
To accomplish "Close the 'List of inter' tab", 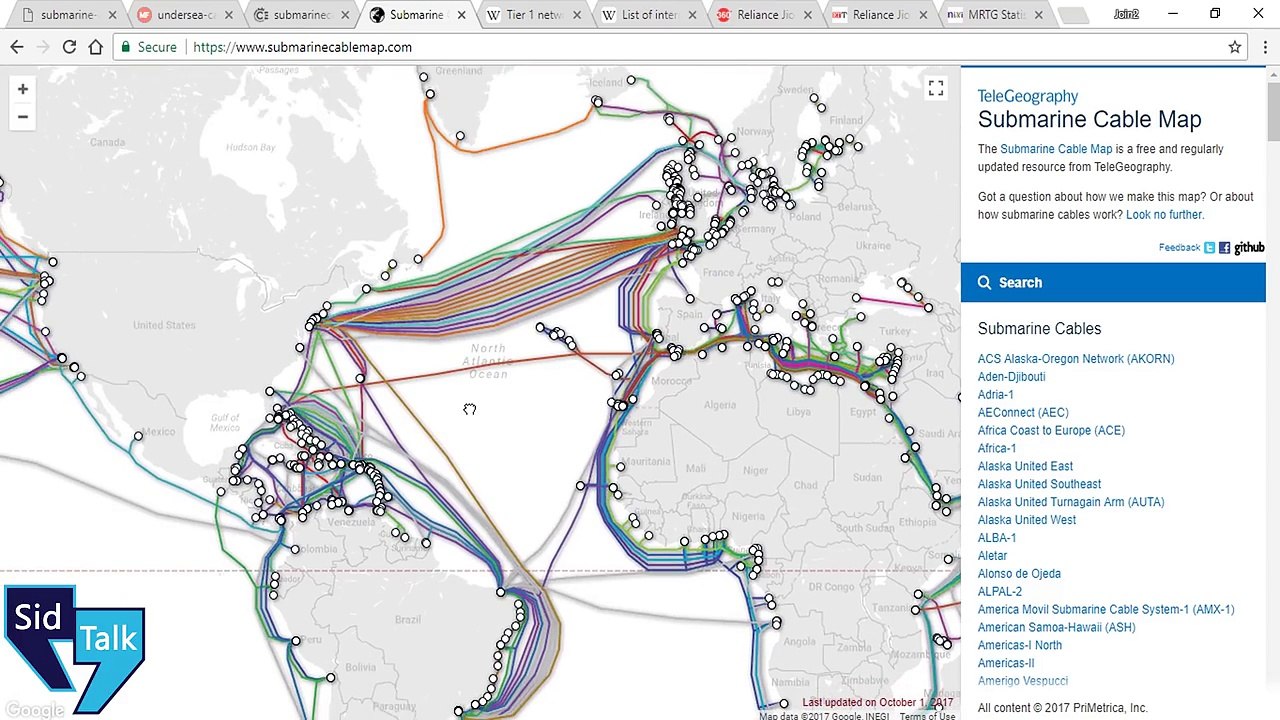I will [692, 15].
